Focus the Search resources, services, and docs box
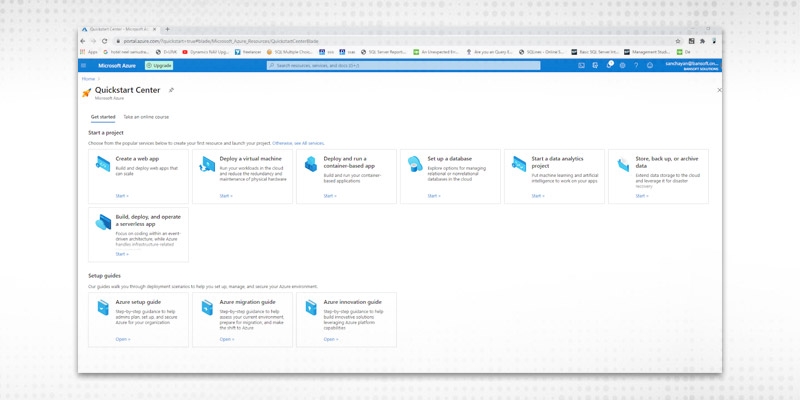Viewport: 800px width, 400px height. point(403,65)
